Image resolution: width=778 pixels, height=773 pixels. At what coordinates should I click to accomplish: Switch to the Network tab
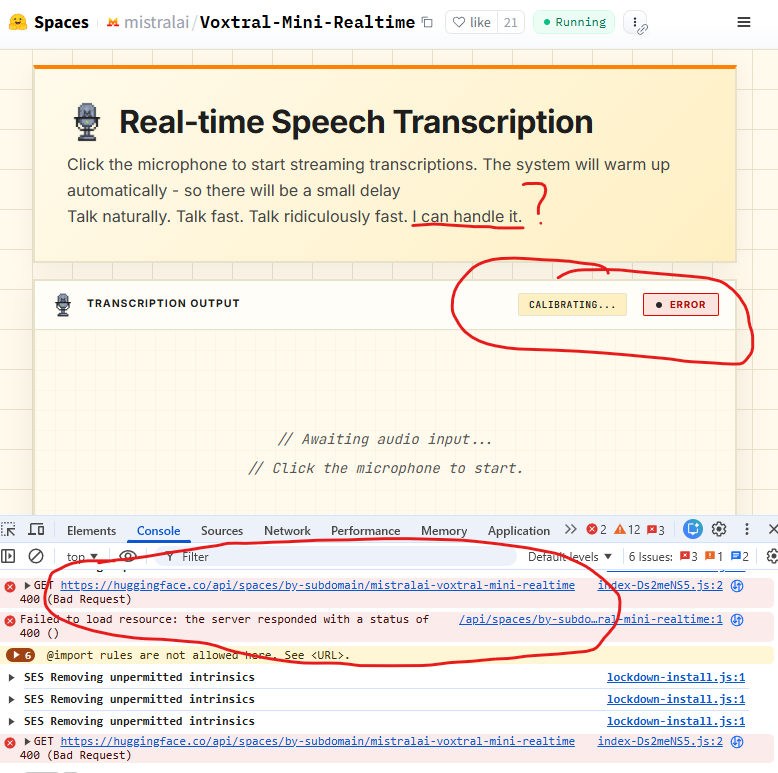[x=287, y=531]
